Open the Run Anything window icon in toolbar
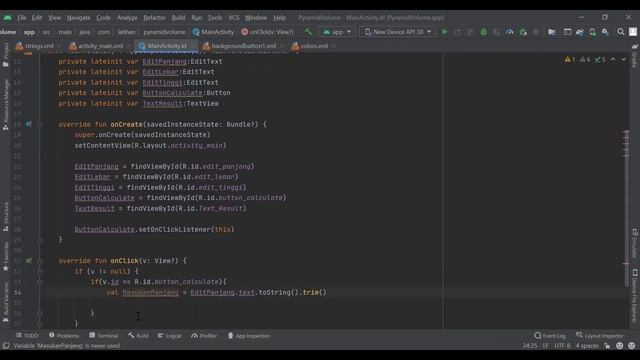 (x=567, y=32)
